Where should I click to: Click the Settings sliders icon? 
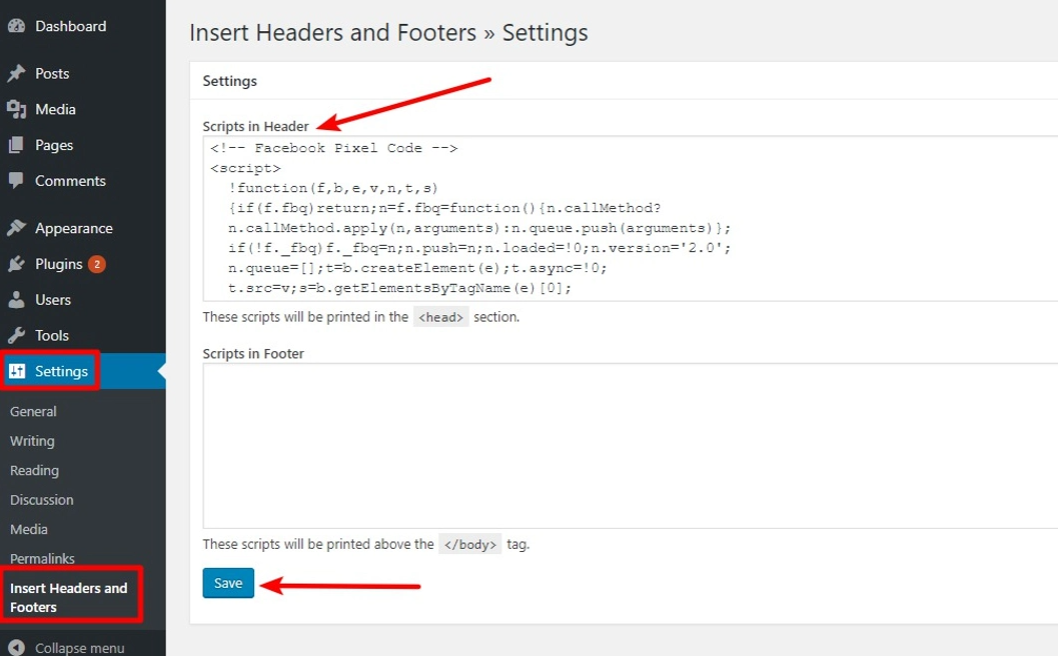click(17, 371)
